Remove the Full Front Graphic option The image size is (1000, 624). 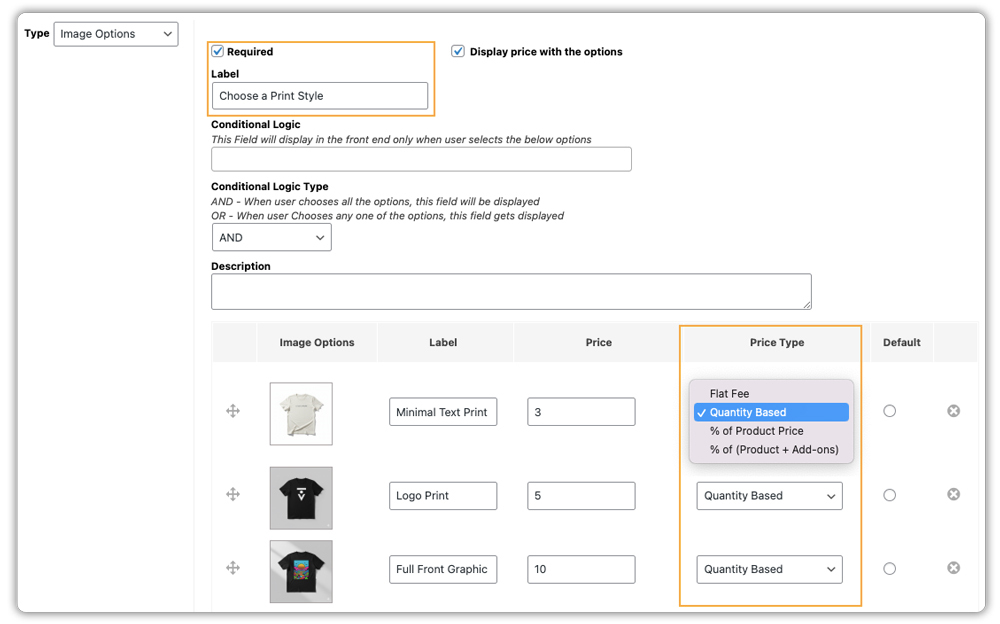[953, 568]
